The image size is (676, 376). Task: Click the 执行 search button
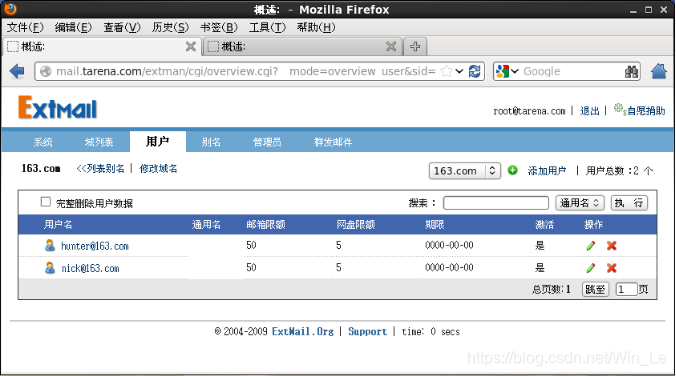click(x=629, y=203)
